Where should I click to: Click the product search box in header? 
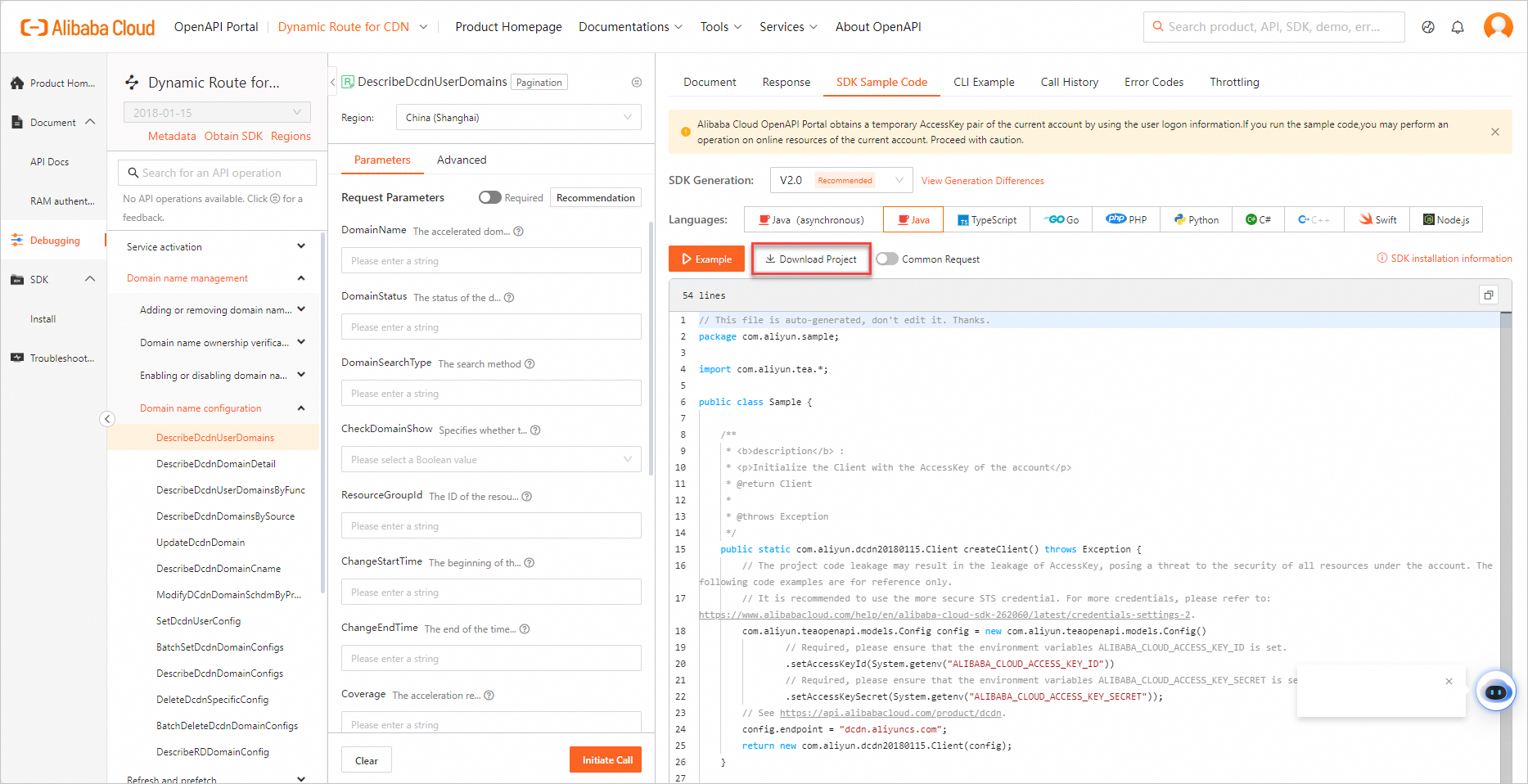[x=1274, y=27]
